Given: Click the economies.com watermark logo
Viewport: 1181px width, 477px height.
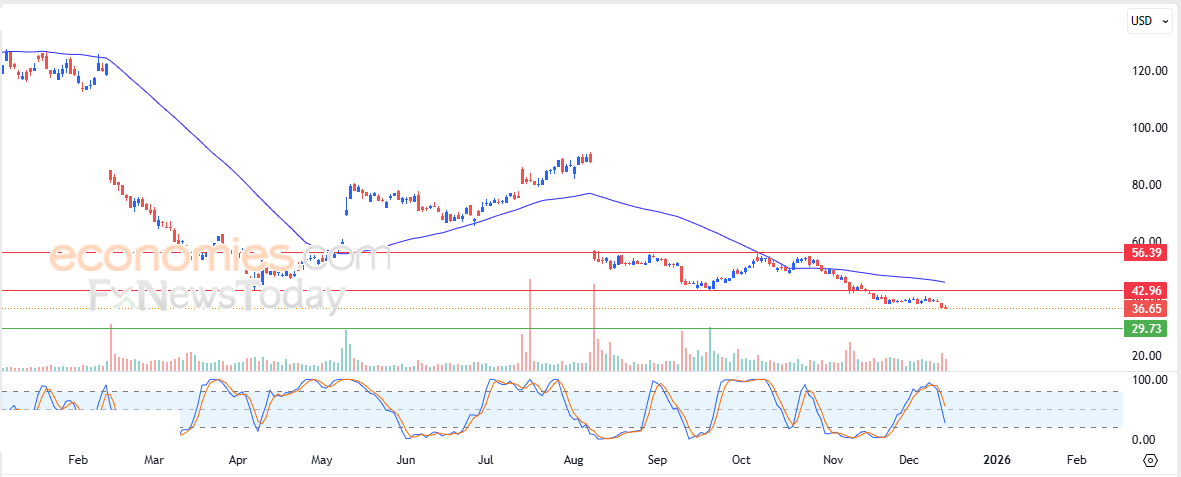Looking at the screenshot, I should tap(220, 257).
